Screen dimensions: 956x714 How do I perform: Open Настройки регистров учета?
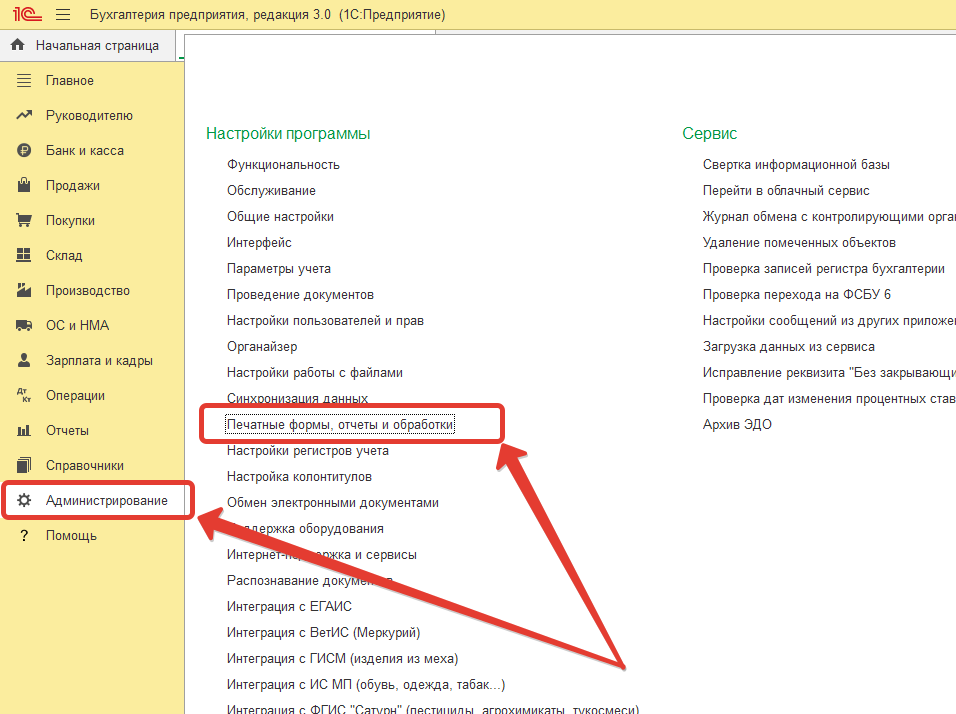308,451
